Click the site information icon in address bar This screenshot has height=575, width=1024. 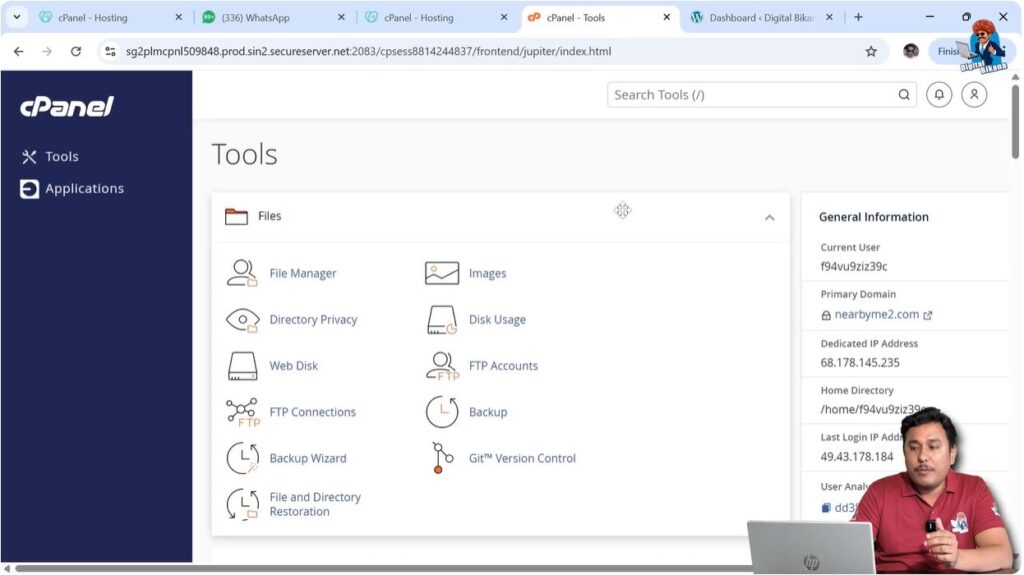[110, 52]
